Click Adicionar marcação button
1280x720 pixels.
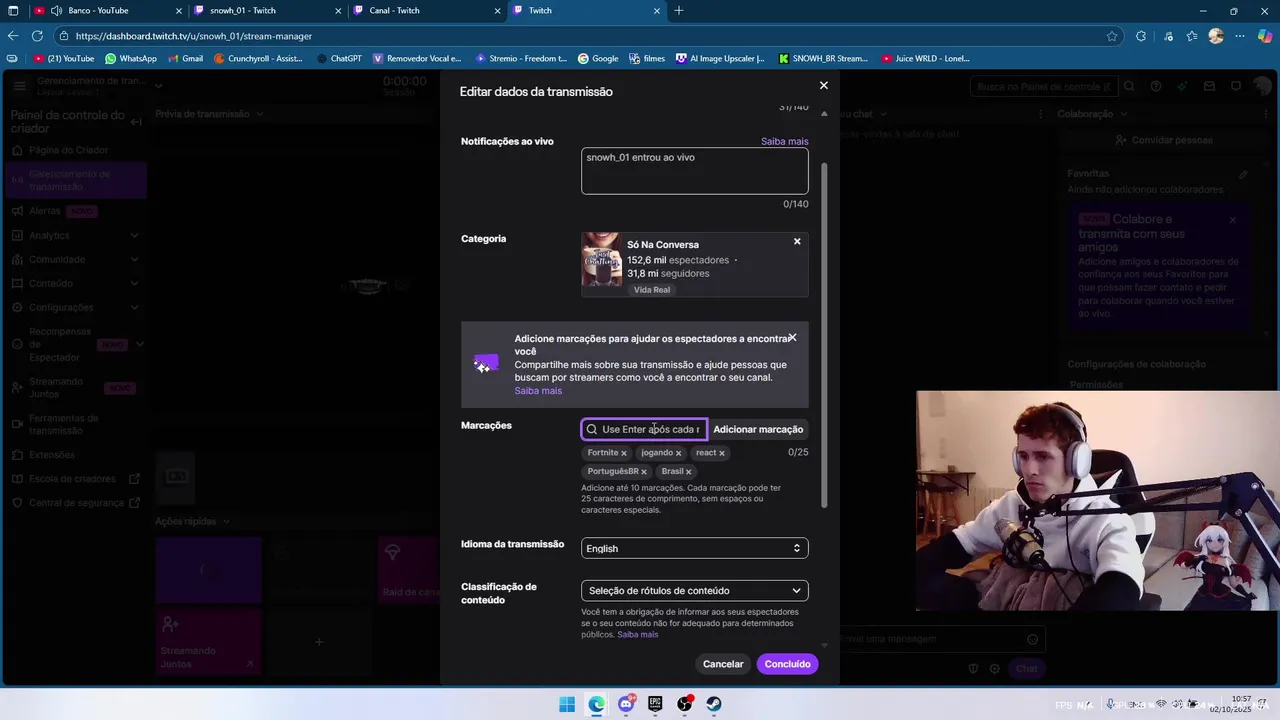pyautogui.click(x=758, y=429)
